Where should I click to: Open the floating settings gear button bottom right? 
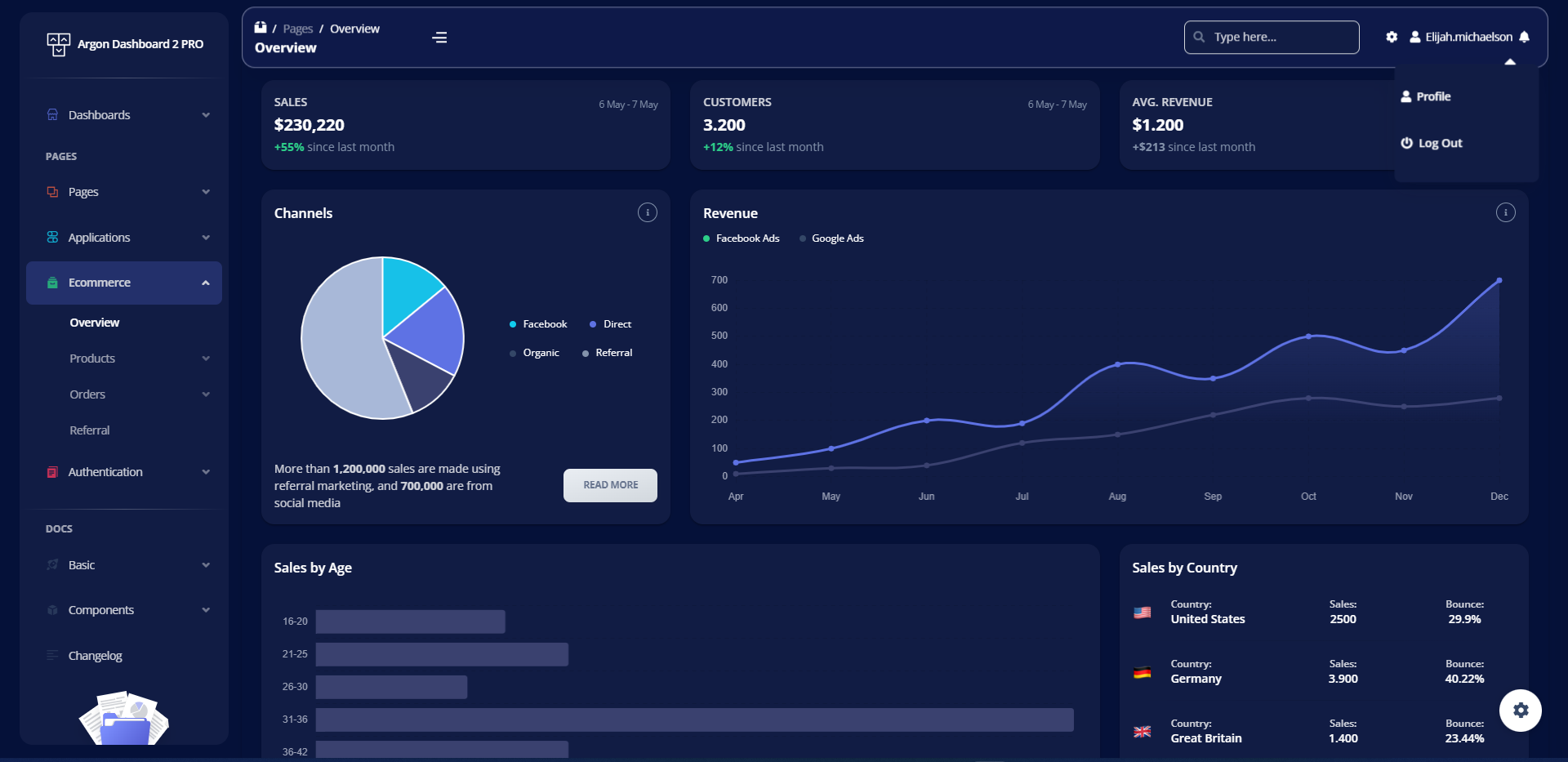click(1521, 710)
